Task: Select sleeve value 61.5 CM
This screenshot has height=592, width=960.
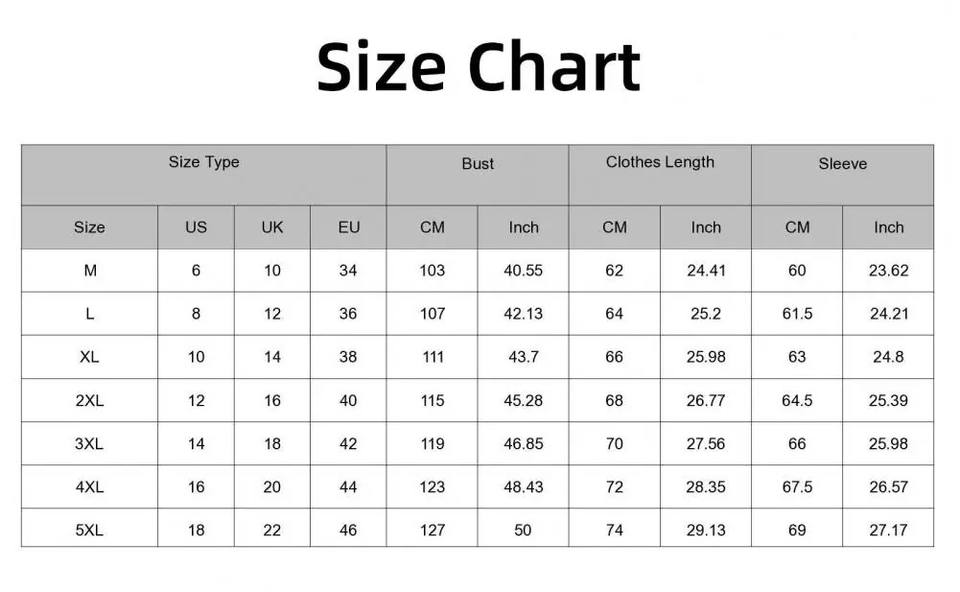Action: (797, 314)
